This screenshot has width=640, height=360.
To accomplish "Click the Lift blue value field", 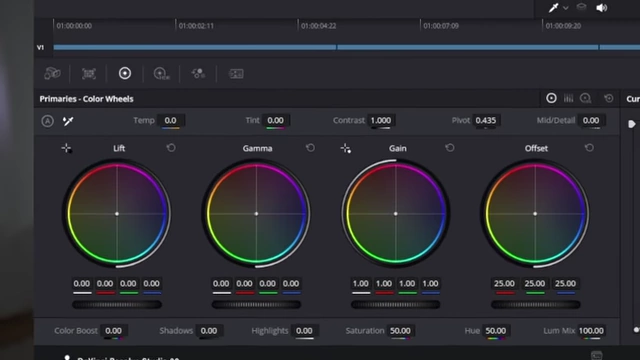I will pos(151,283).
